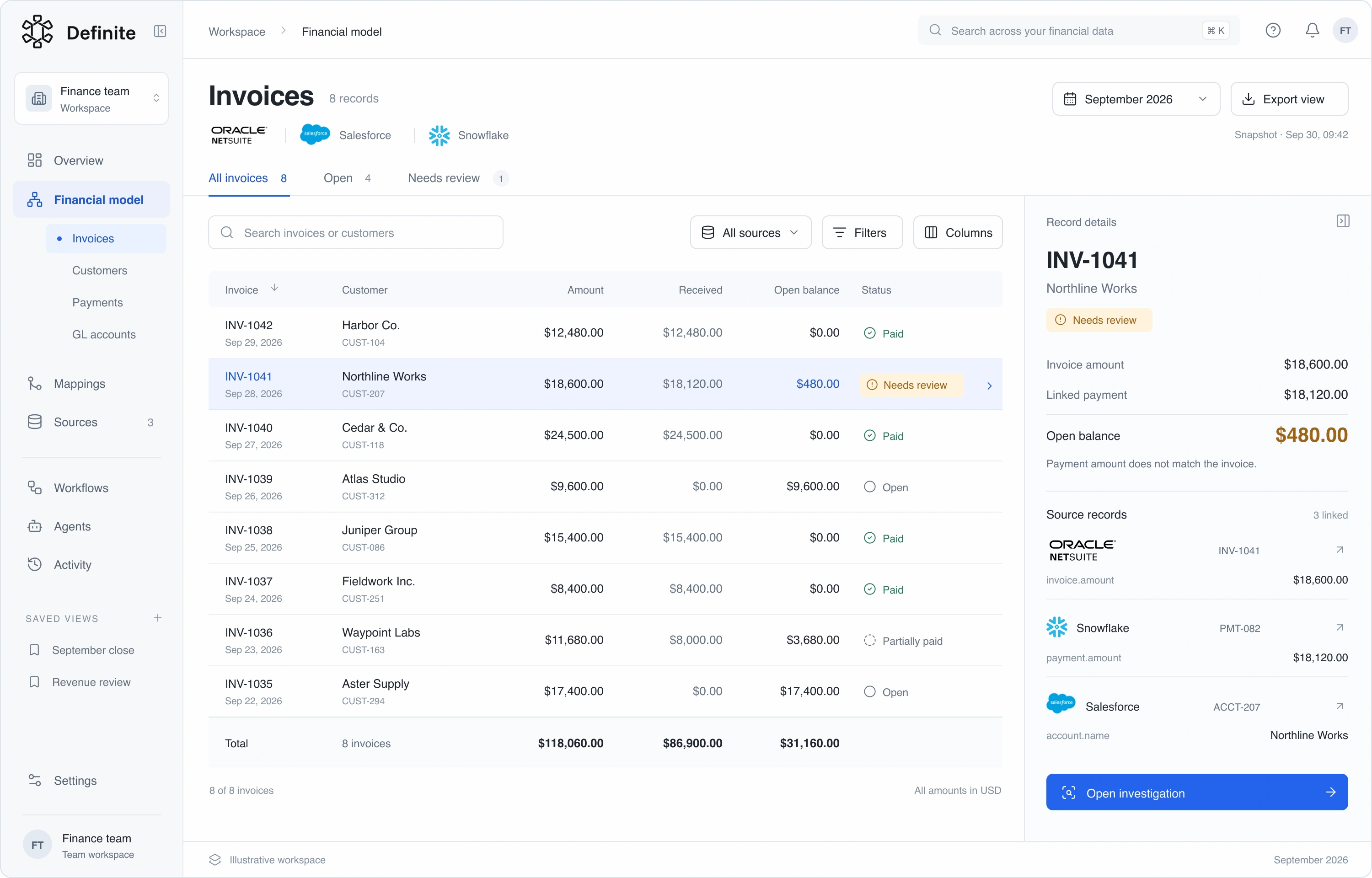This screenshot has width=1372, height=878.
Task: Open the help question mark icon
Action: [1273, 31]
